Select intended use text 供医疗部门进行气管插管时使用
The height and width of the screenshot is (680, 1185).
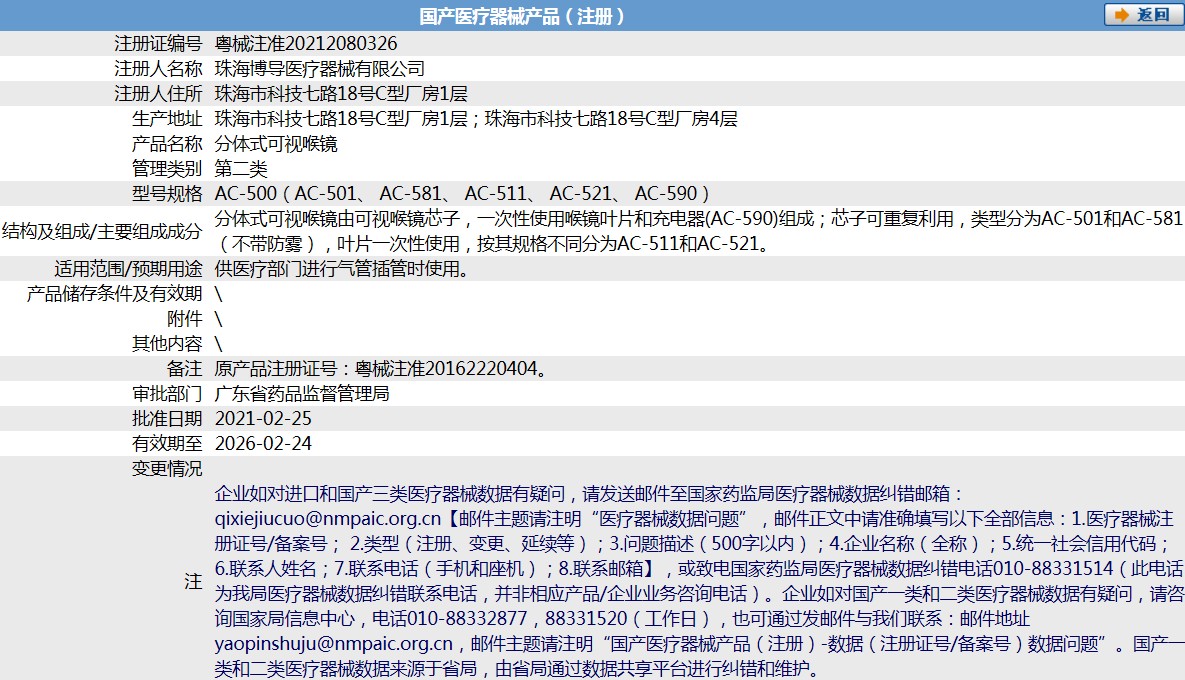341,269
